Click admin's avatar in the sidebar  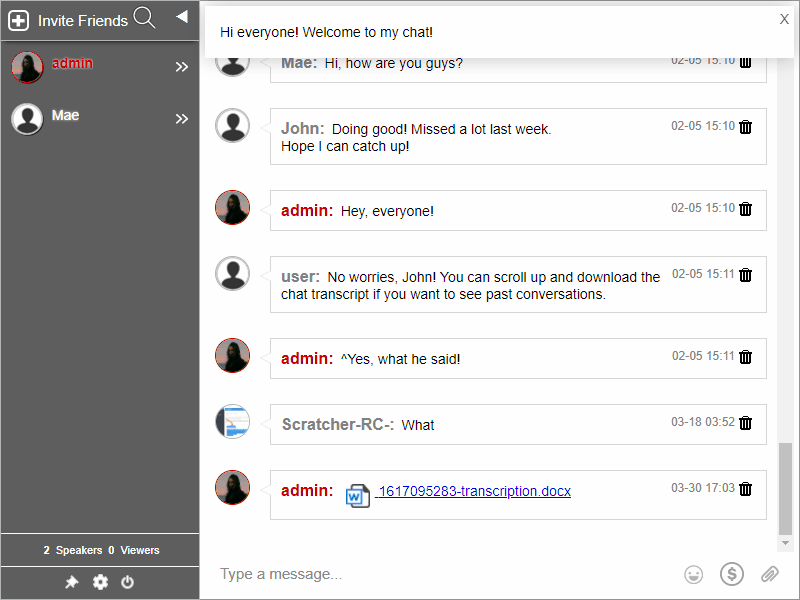click(27, 66)
